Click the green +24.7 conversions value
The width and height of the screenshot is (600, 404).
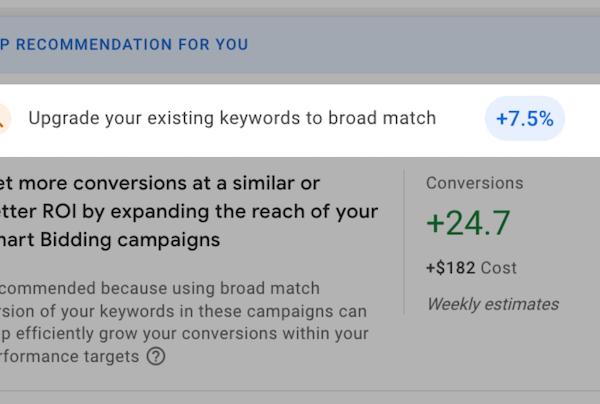click(469, 223)
